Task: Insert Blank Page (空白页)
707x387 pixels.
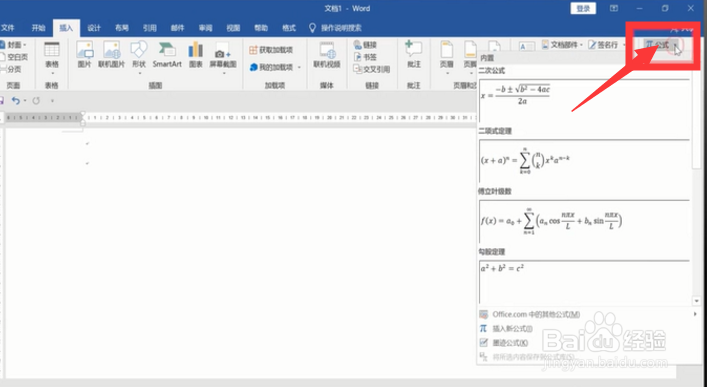Action: click(x=15, y=57)
